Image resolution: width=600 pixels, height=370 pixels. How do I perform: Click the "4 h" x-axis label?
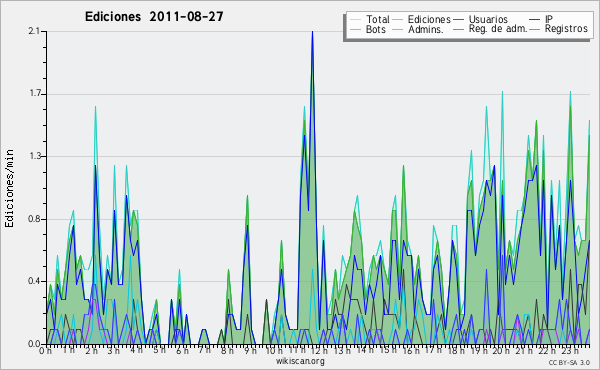(136, 350)
